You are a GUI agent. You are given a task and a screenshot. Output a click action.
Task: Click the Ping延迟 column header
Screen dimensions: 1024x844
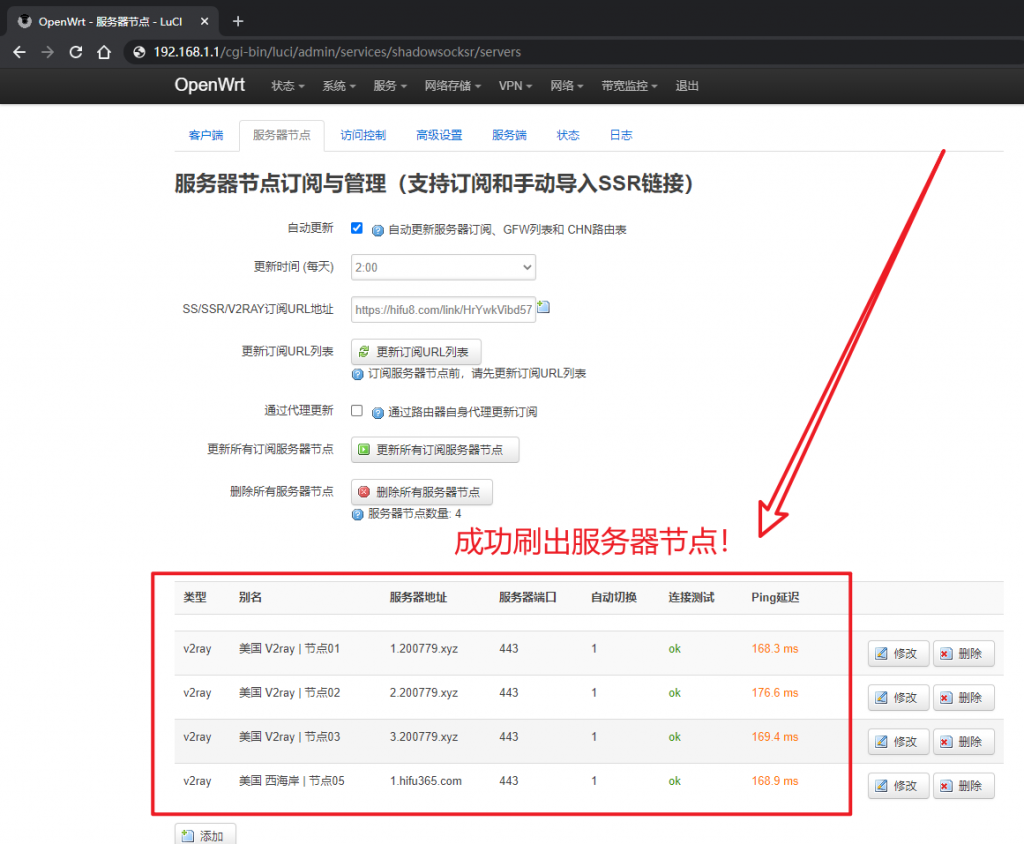point(775,597)
